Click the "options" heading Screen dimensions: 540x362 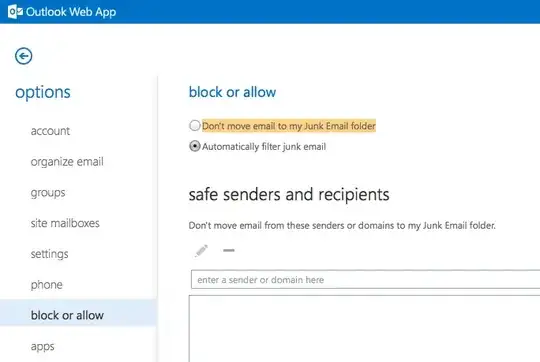pos(43,92)
